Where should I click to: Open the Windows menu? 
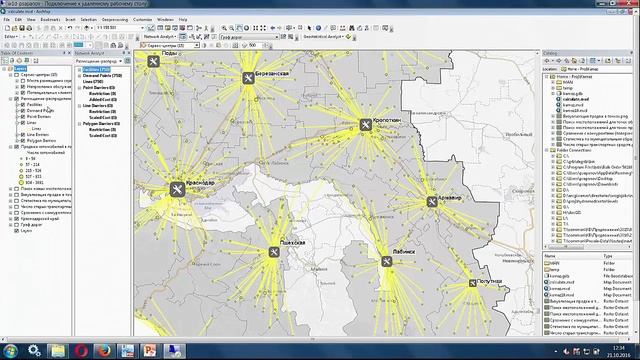click(165, 20)
